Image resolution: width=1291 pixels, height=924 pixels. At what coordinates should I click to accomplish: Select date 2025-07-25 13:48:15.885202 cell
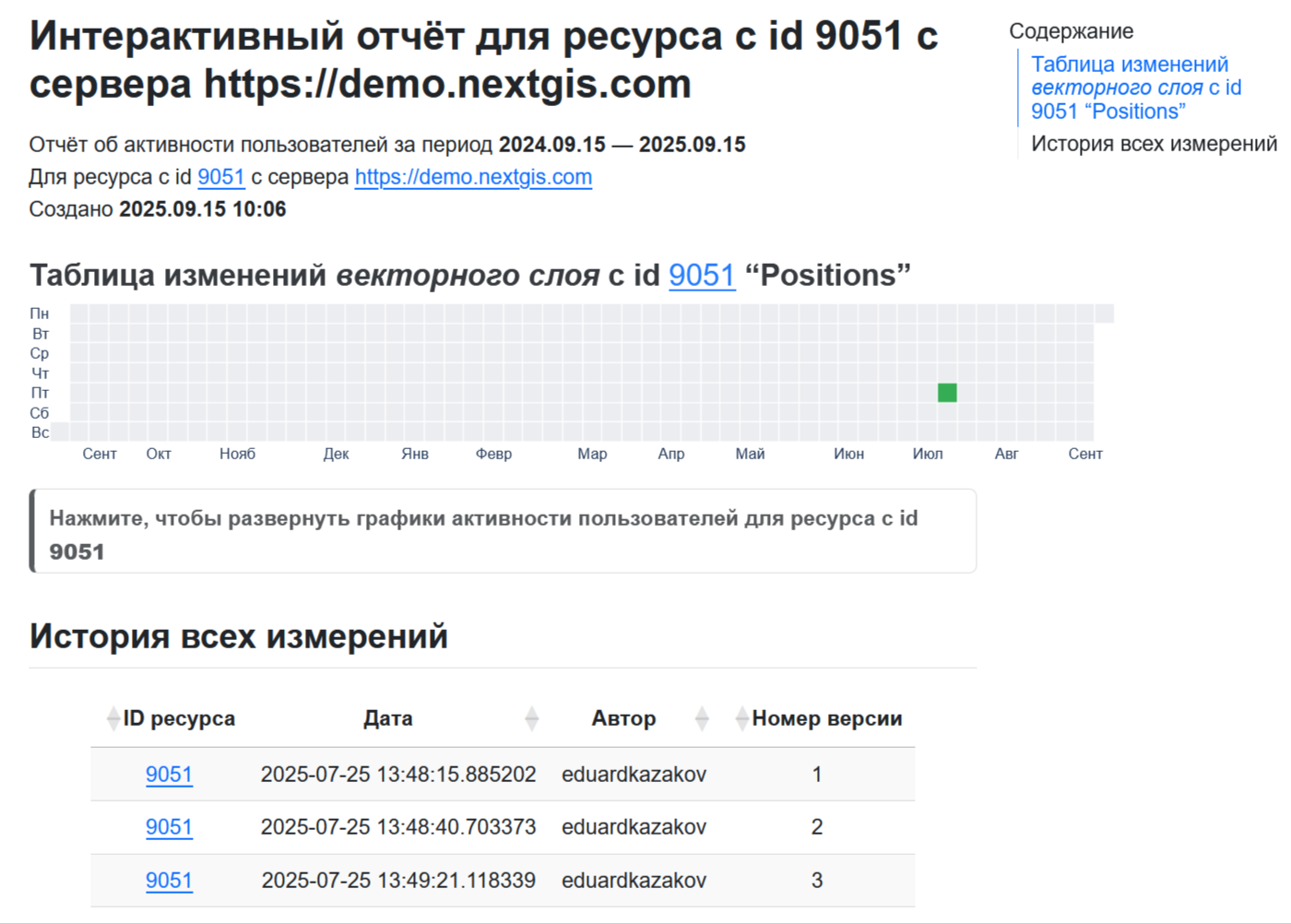click(398, 775)
